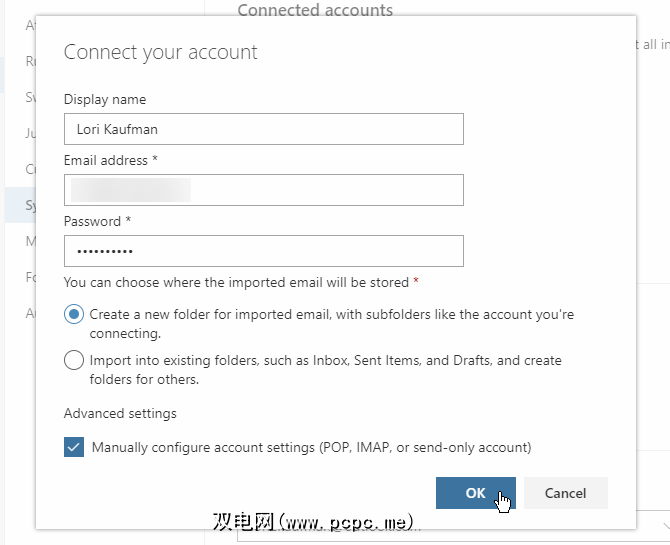Focus the Email address input box

[263, 190]
